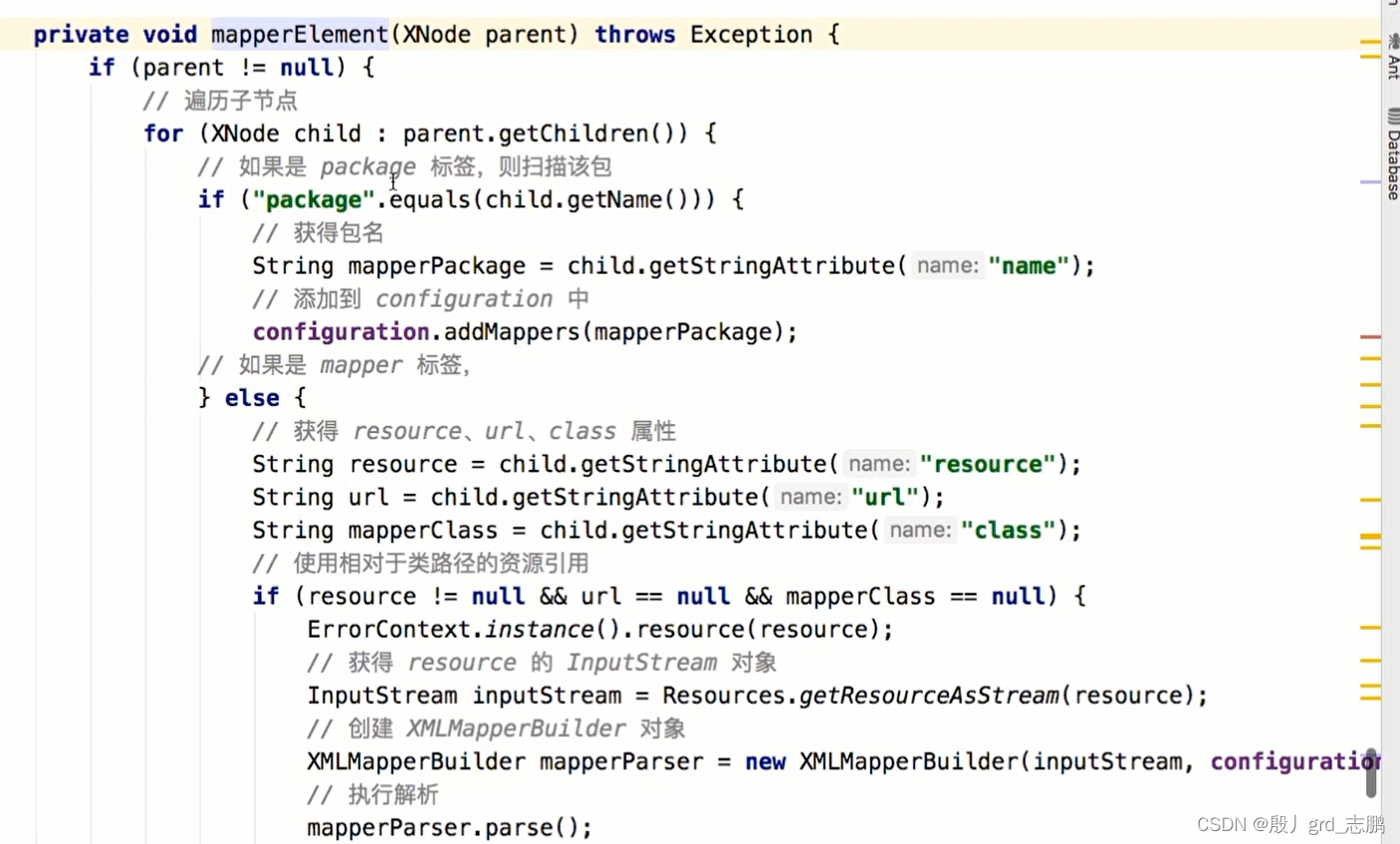Click the comment '// 如果是 mapper 标签'
Viewport: 1400px width, 844px height.
[x=334, y=365]
